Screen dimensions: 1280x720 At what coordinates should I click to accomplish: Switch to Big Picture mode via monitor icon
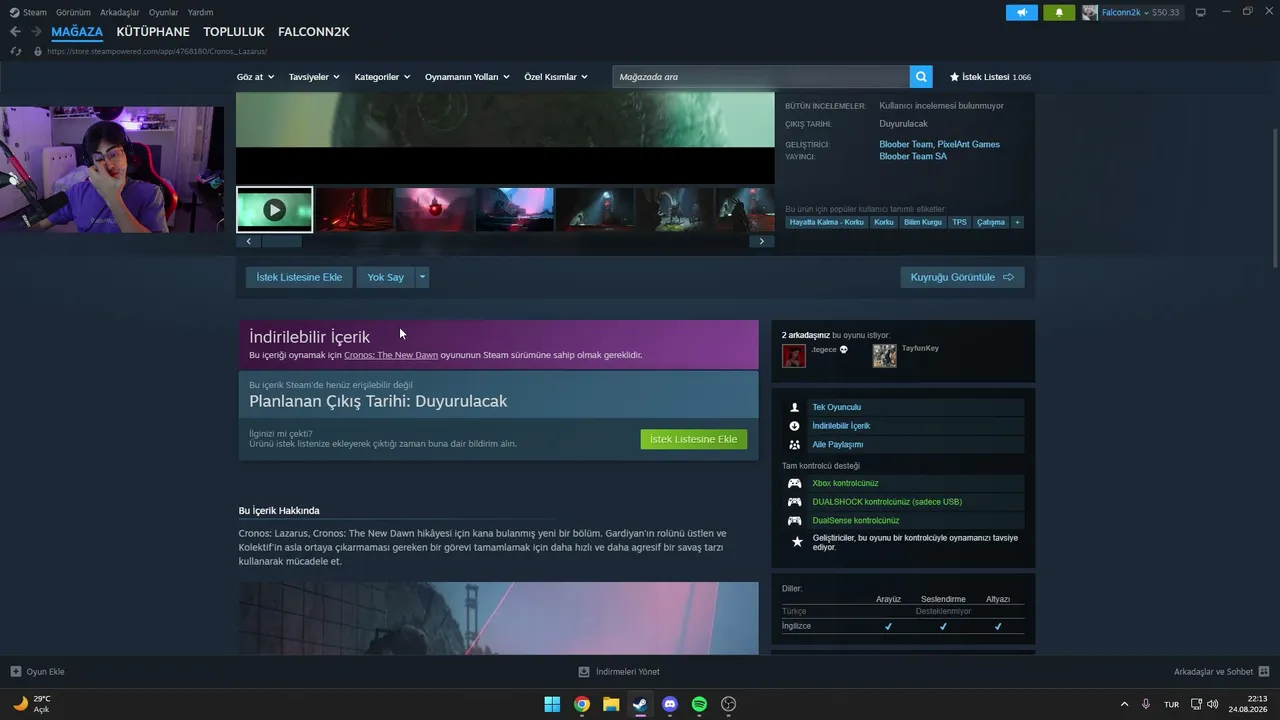[1200, 12]
